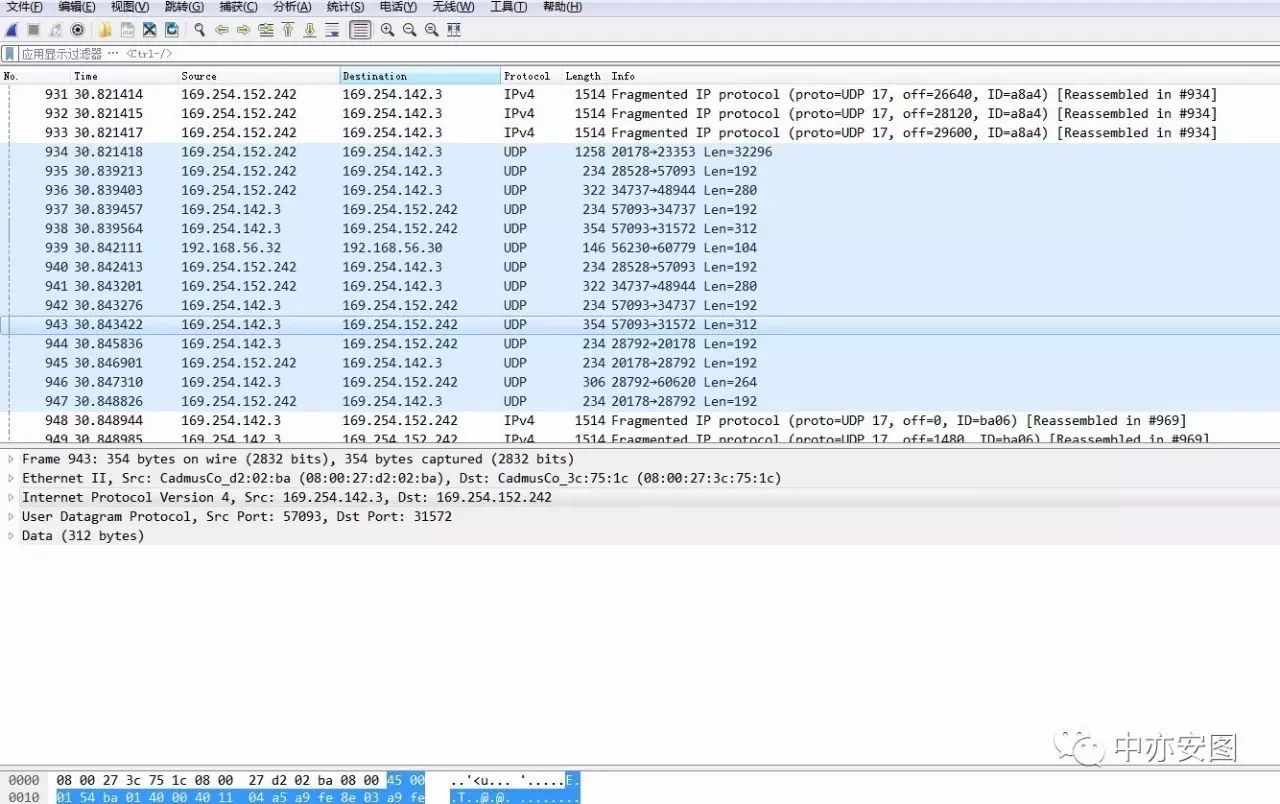Start capturing packets with the shark fin icon
The width and height of the screenshot is (1280, 804).
pyautogui.click(x=12, y=30)
